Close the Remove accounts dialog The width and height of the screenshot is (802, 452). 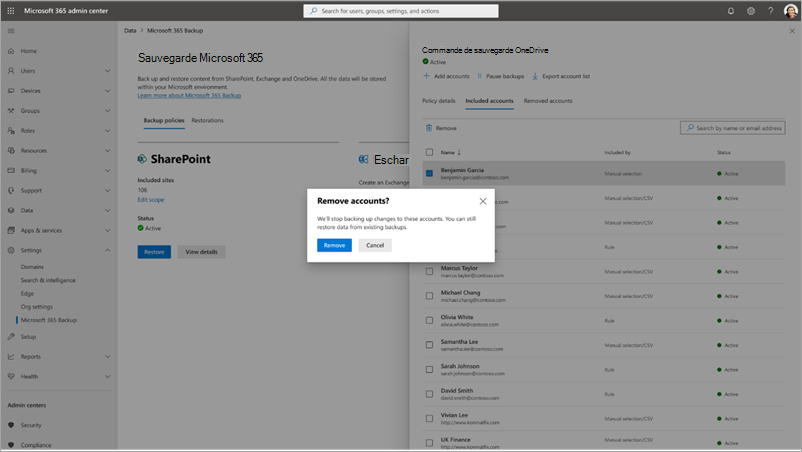click(482, 201)
